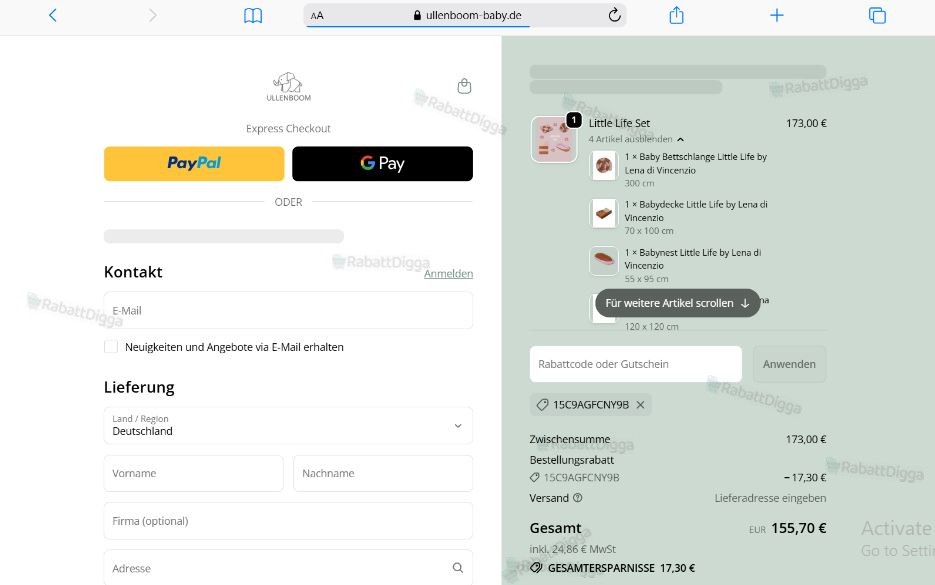Click the Versand help question mark icon
This screenshot has height=585, width=935.
pyautogui.click(x=577, y=497)
